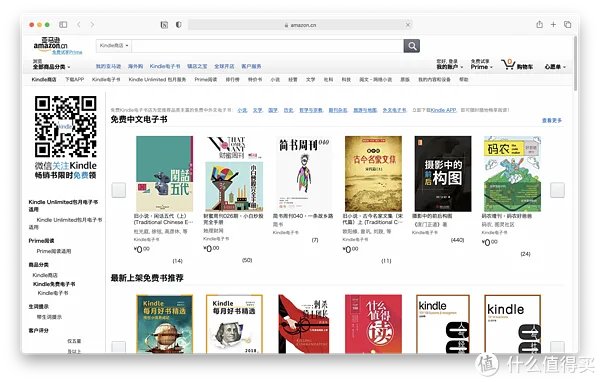Show the tab overview icon

[567, 24]
